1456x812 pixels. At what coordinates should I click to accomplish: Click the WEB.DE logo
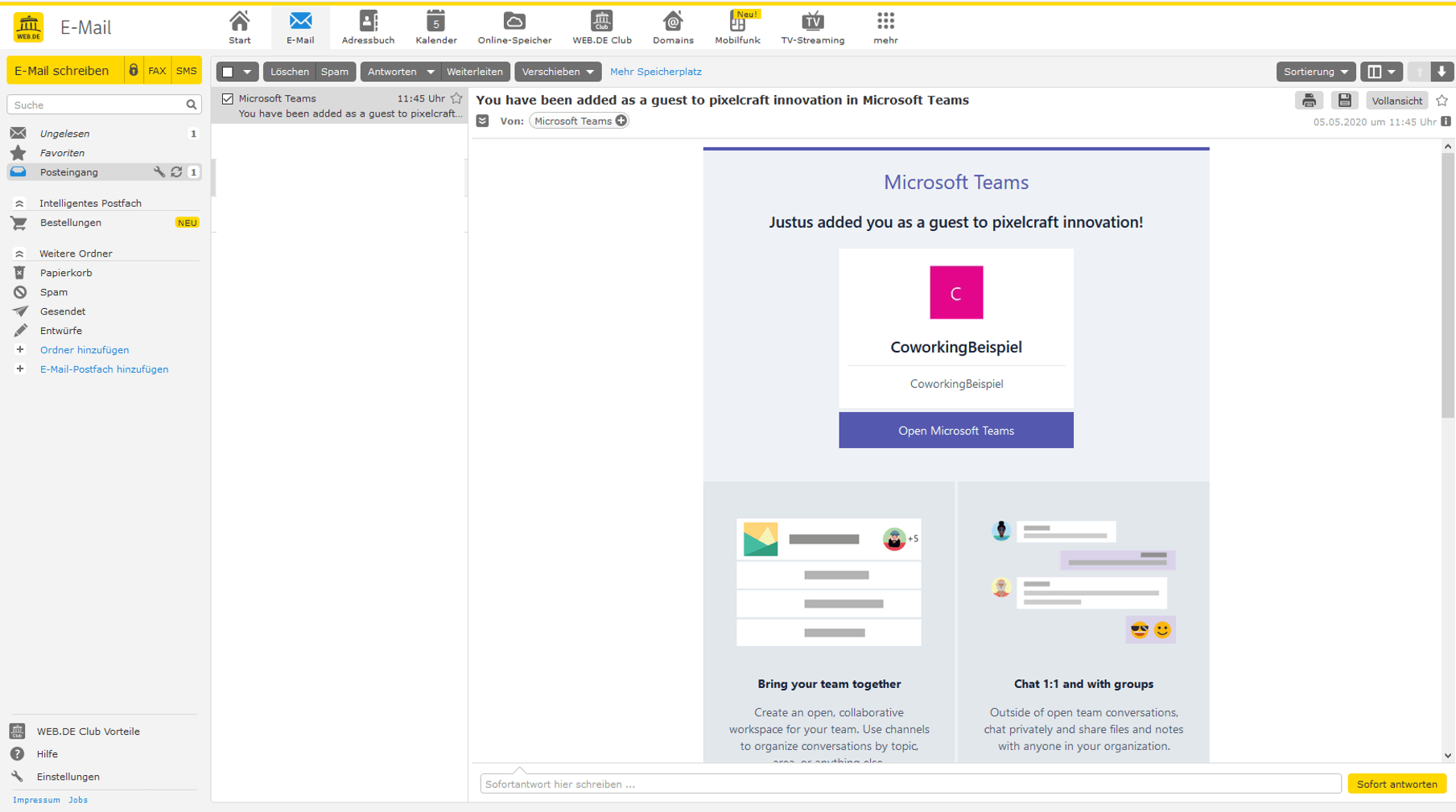[28, 27]
